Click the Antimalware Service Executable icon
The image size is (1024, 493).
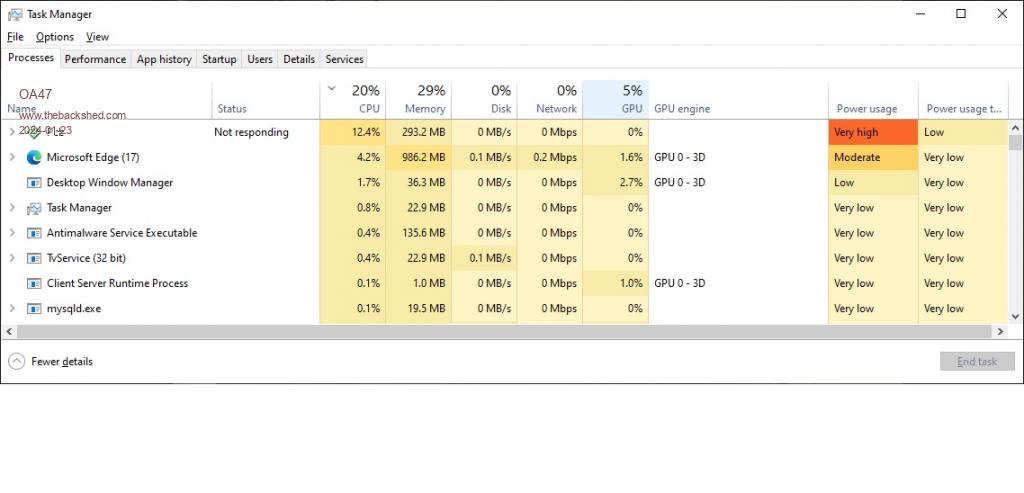(34, 233)
